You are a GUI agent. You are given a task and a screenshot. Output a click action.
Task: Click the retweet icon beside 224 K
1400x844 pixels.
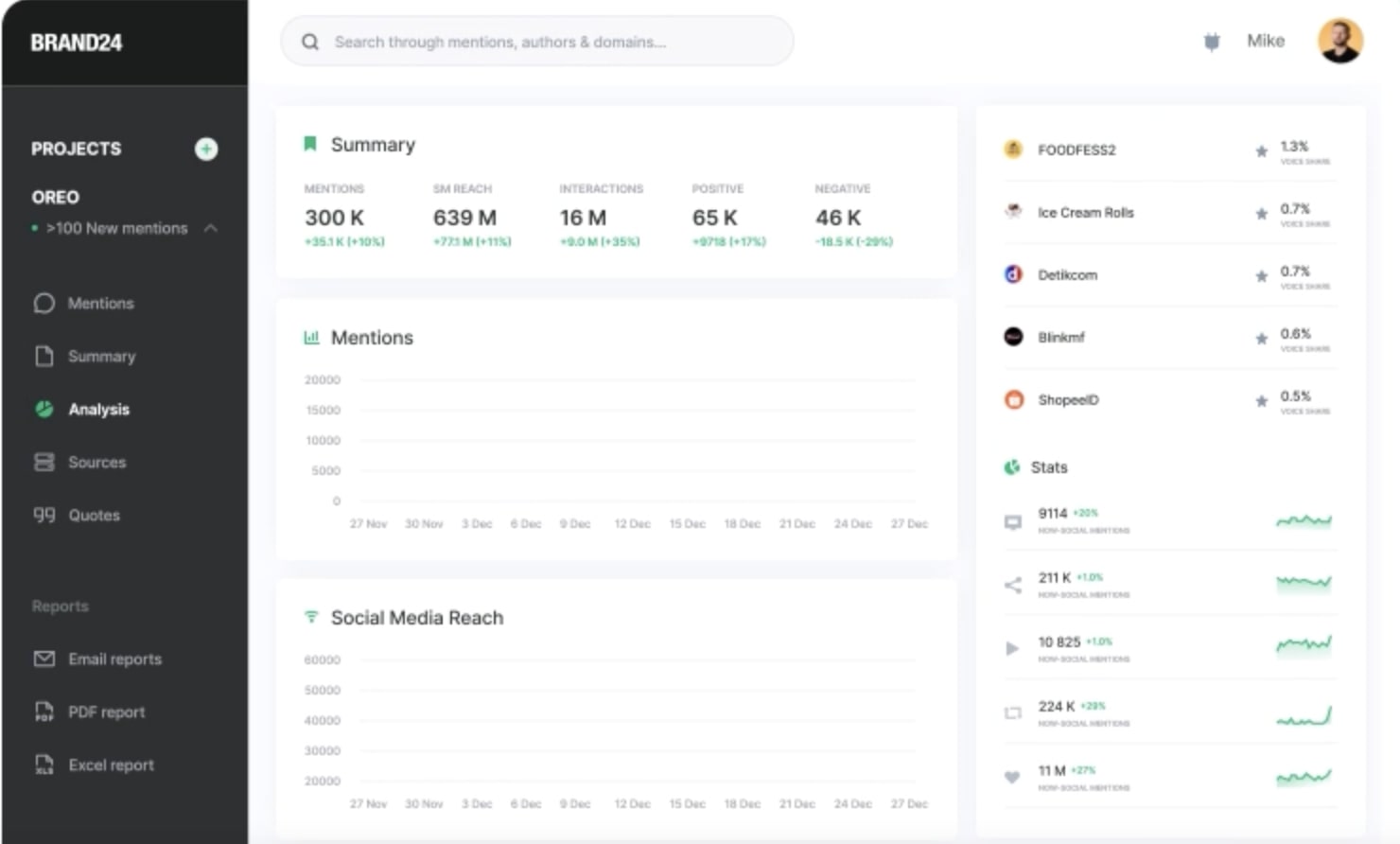coord(1012,712)
